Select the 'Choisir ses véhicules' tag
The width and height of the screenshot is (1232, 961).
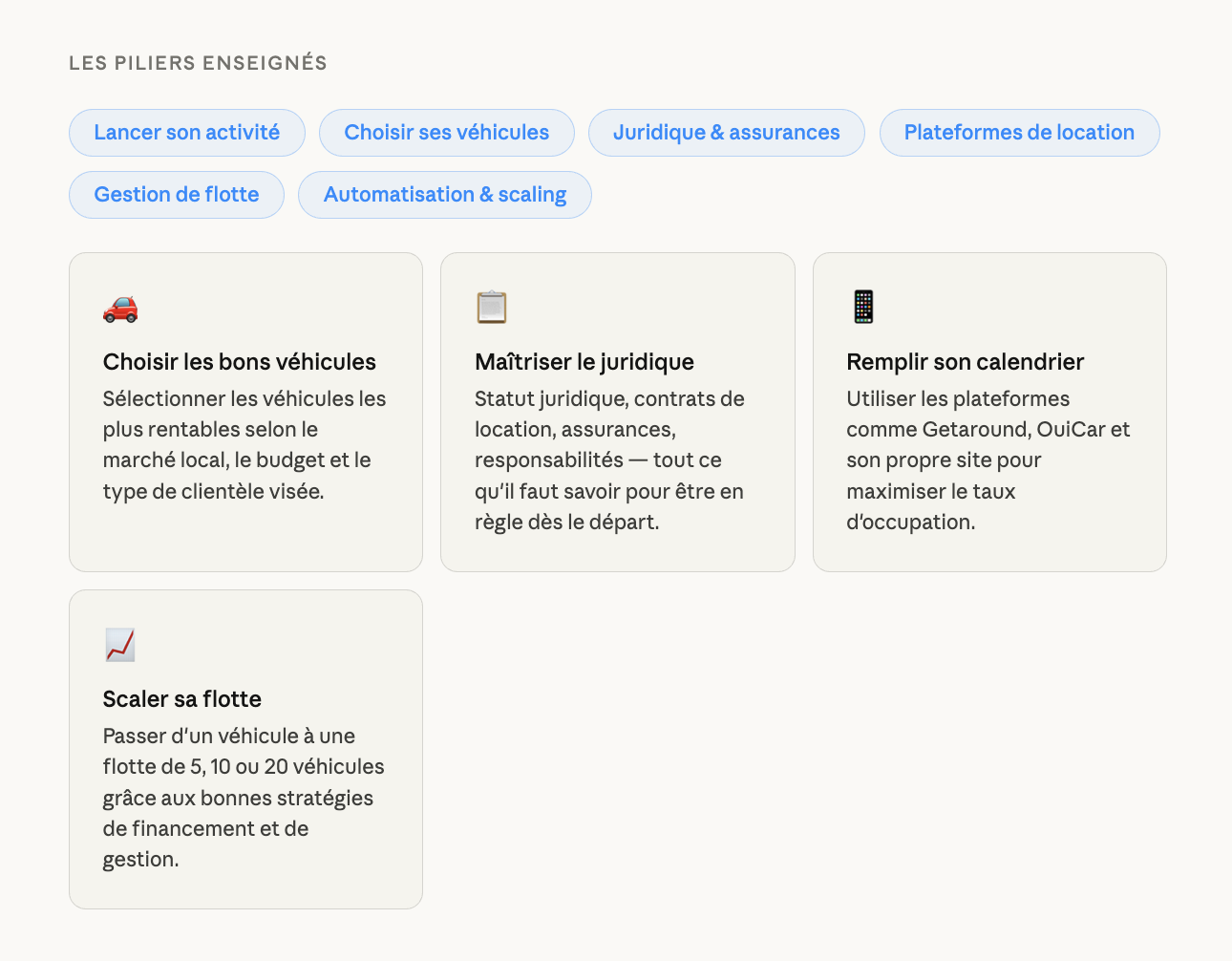pyautogui.click(x=446, y=133)
